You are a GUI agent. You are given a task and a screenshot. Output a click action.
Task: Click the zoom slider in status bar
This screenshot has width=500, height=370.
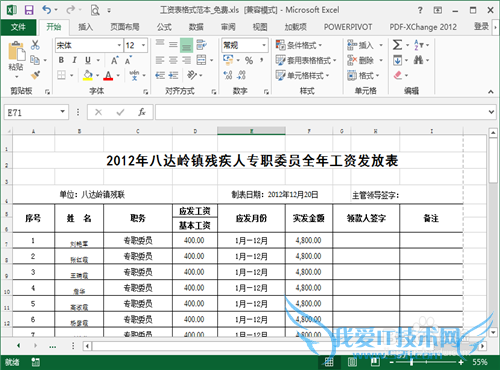pyautogui.click(x=412, y=362)
